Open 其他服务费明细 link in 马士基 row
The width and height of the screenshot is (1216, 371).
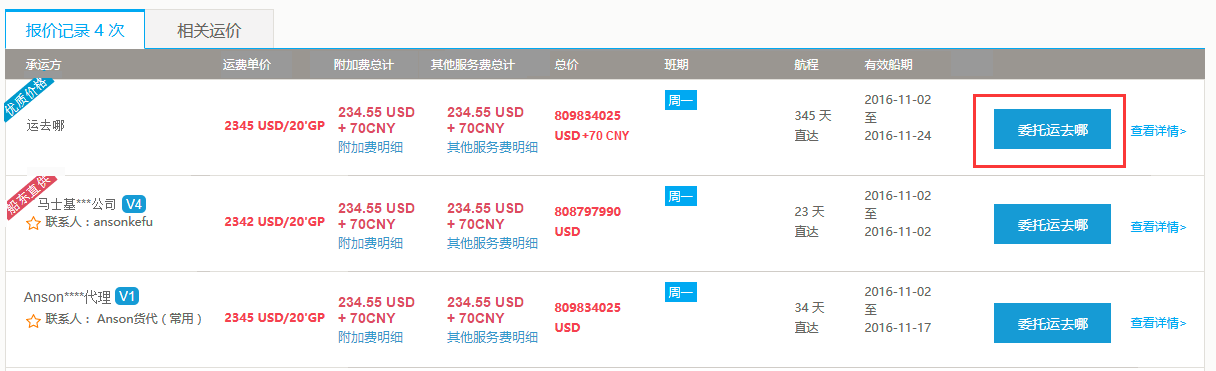492,243
